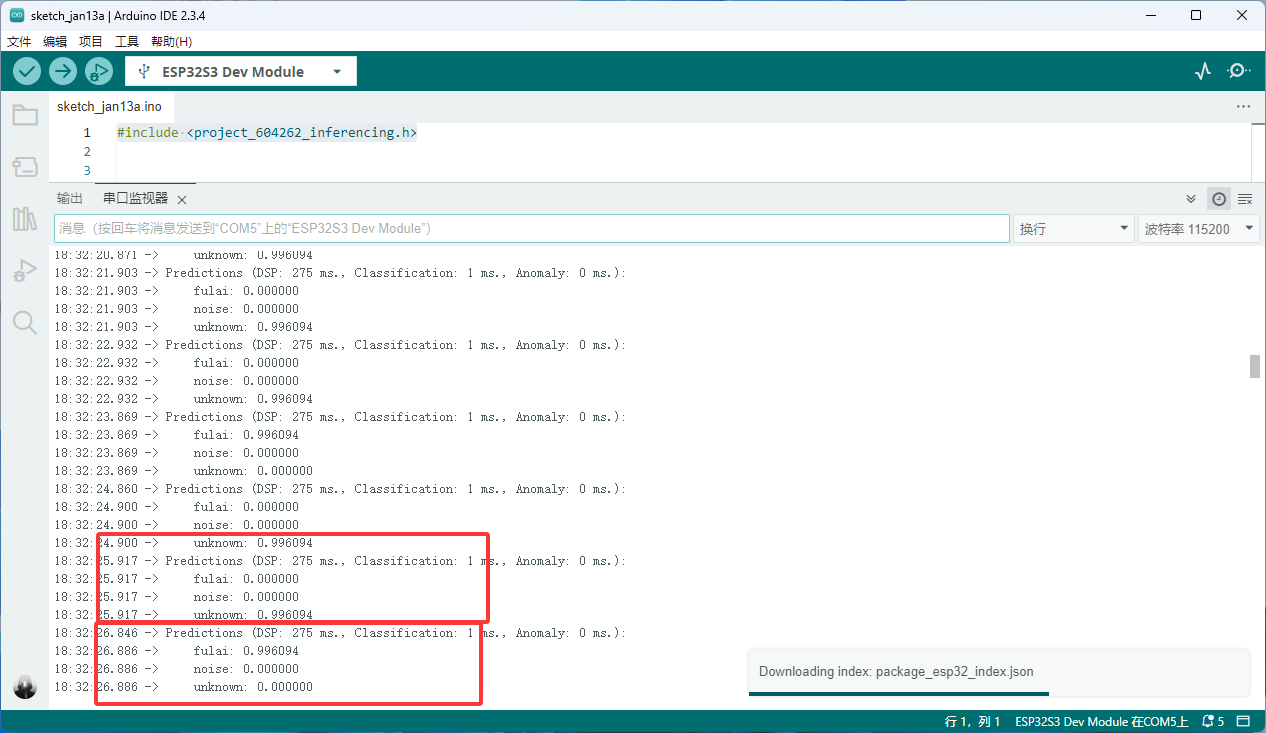Screen dimensions: 1266x733
Task: Expand the line ending dropdown
Action: [1073, 229]
